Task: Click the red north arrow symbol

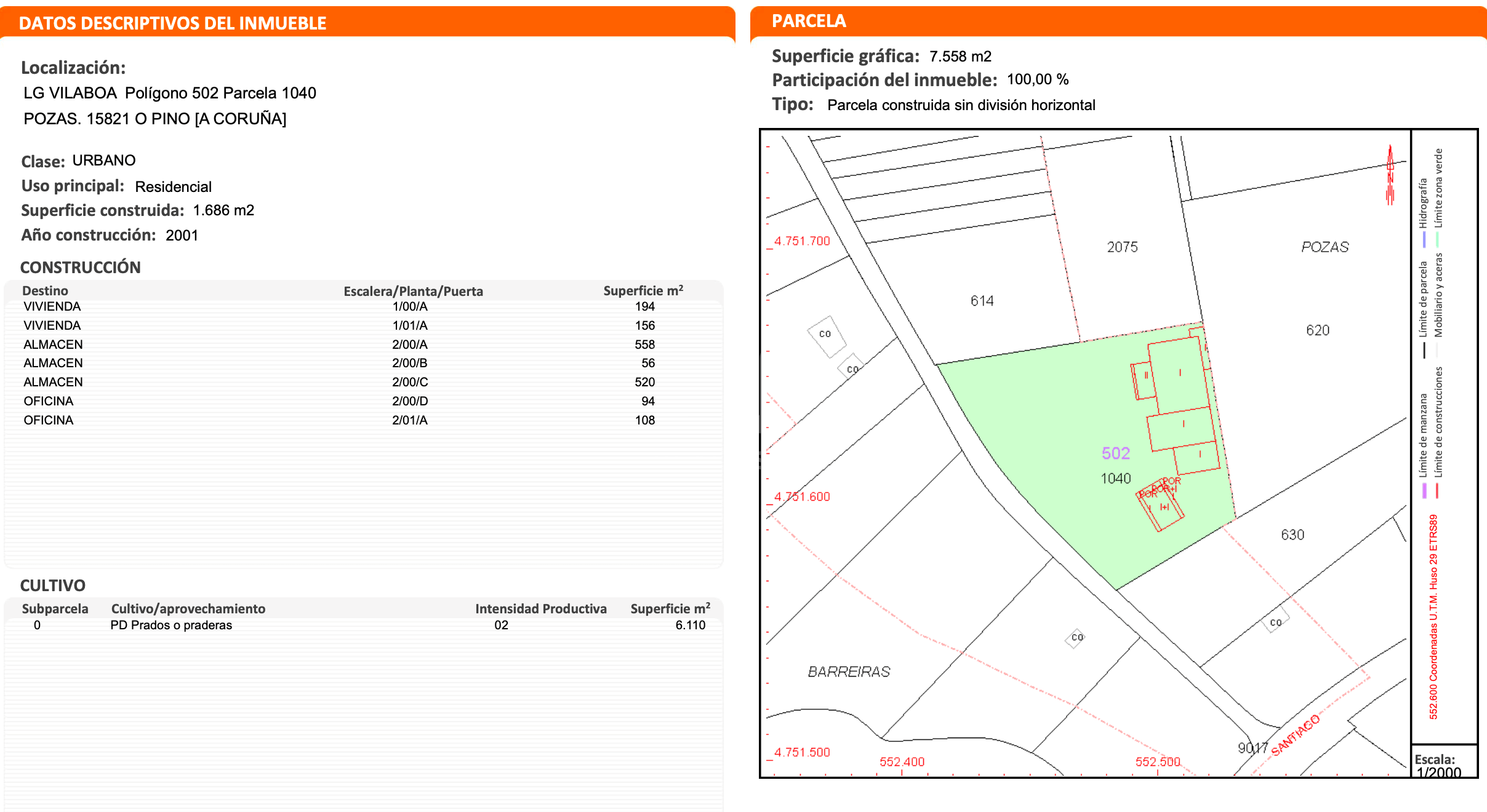Action: click(x=1390, y=175)
